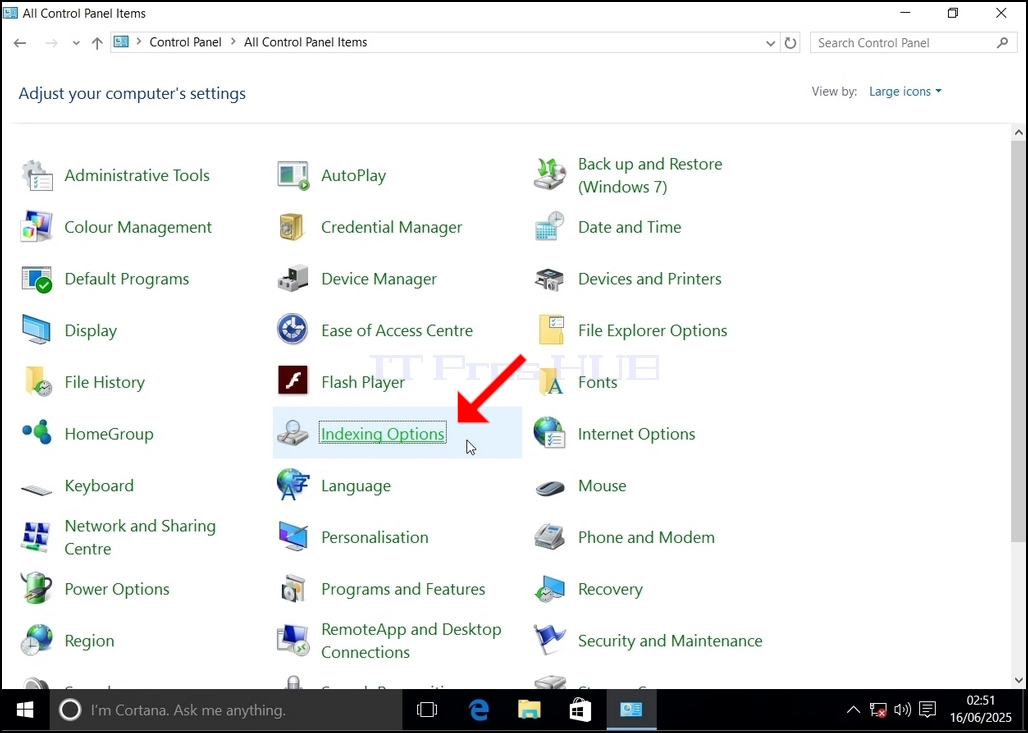
Task: Open the Network and Sharing Centre icon
Action: [37, 537]
